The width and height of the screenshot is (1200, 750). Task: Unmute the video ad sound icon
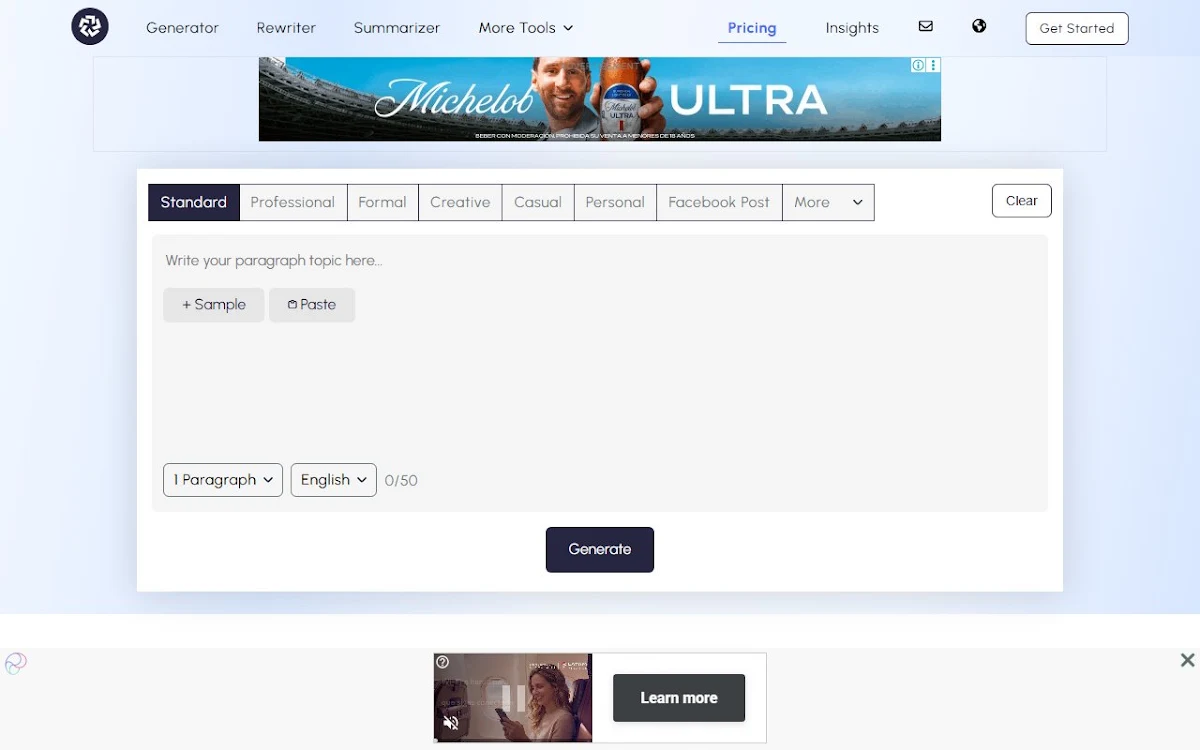(451, 722)
